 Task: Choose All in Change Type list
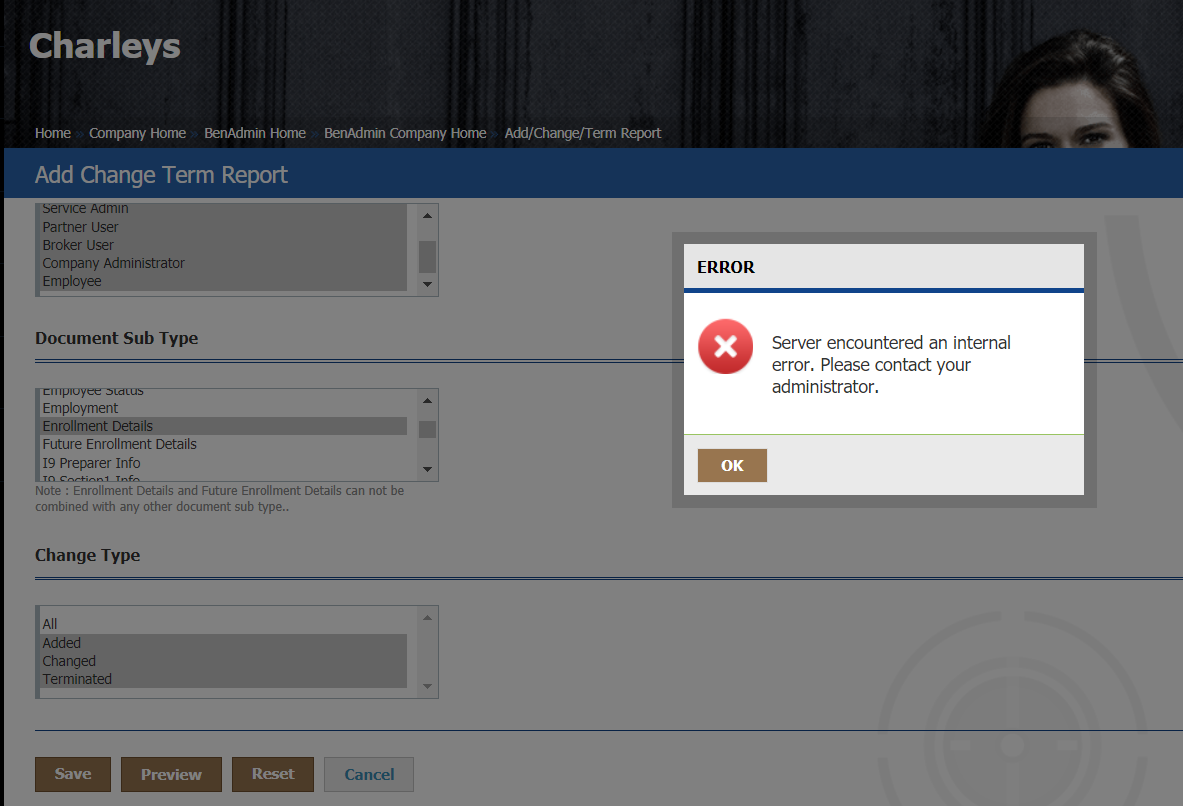50,624
